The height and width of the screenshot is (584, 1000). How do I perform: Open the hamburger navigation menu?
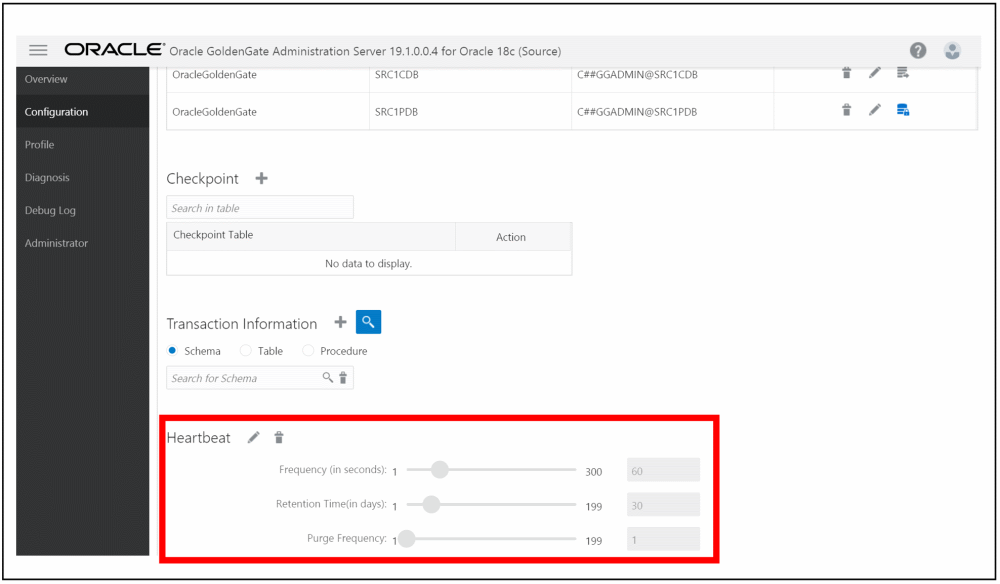(x=38, y=50)
